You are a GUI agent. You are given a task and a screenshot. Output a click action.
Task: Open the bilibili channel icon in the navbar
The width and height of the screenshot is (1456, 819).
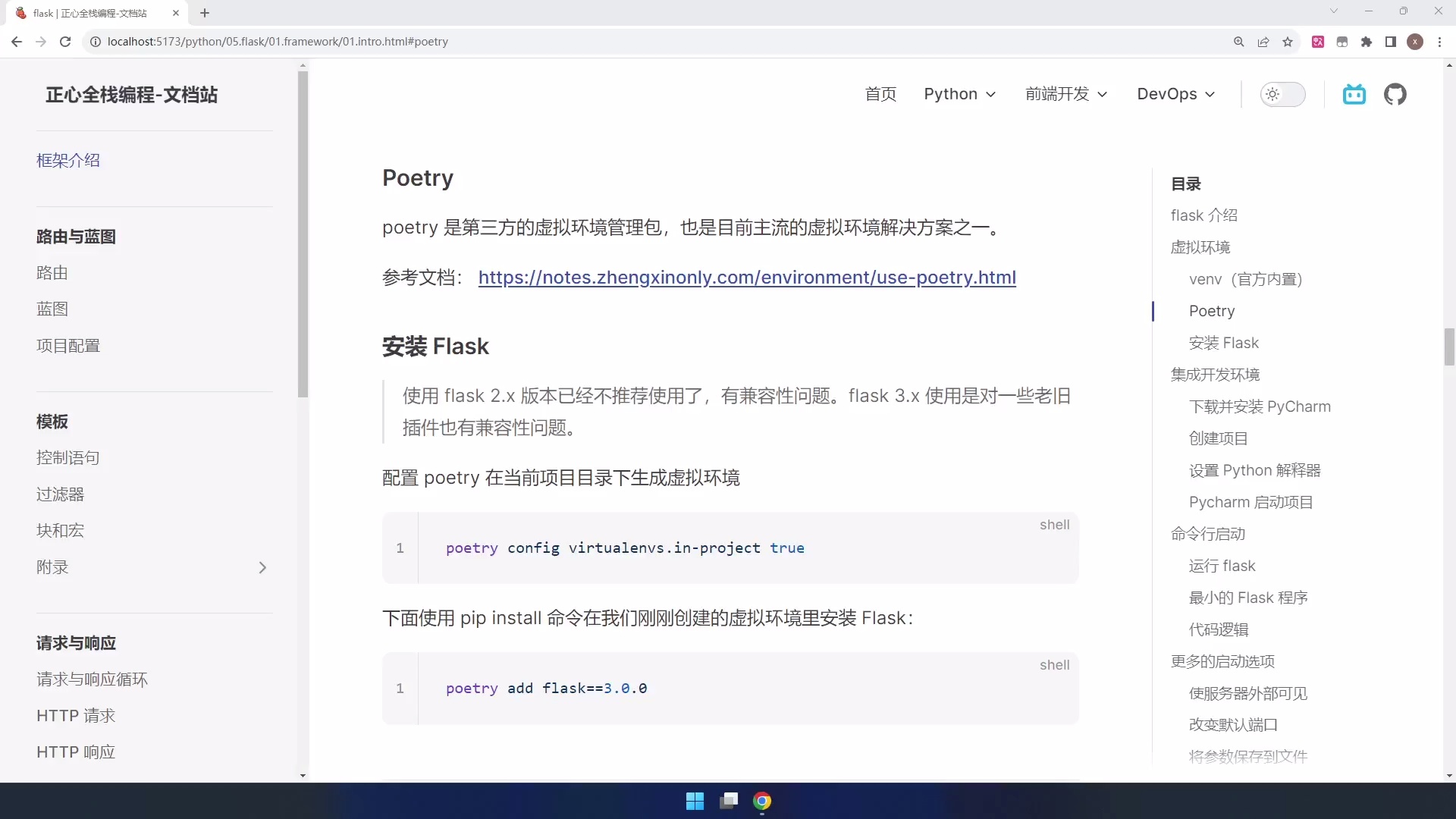[1354, 94]
